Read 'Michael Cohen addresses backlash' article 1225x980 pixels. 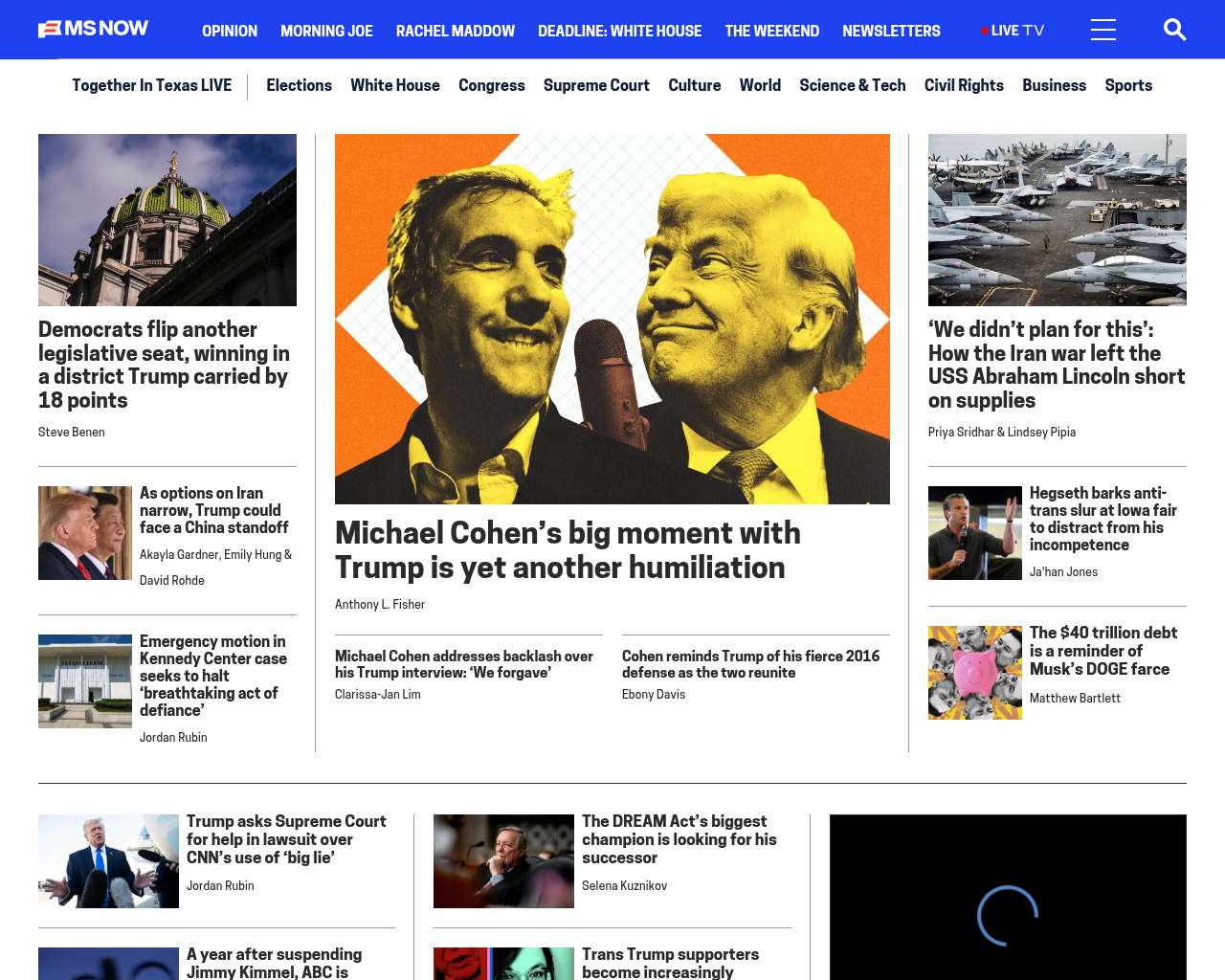click(464, 664)
